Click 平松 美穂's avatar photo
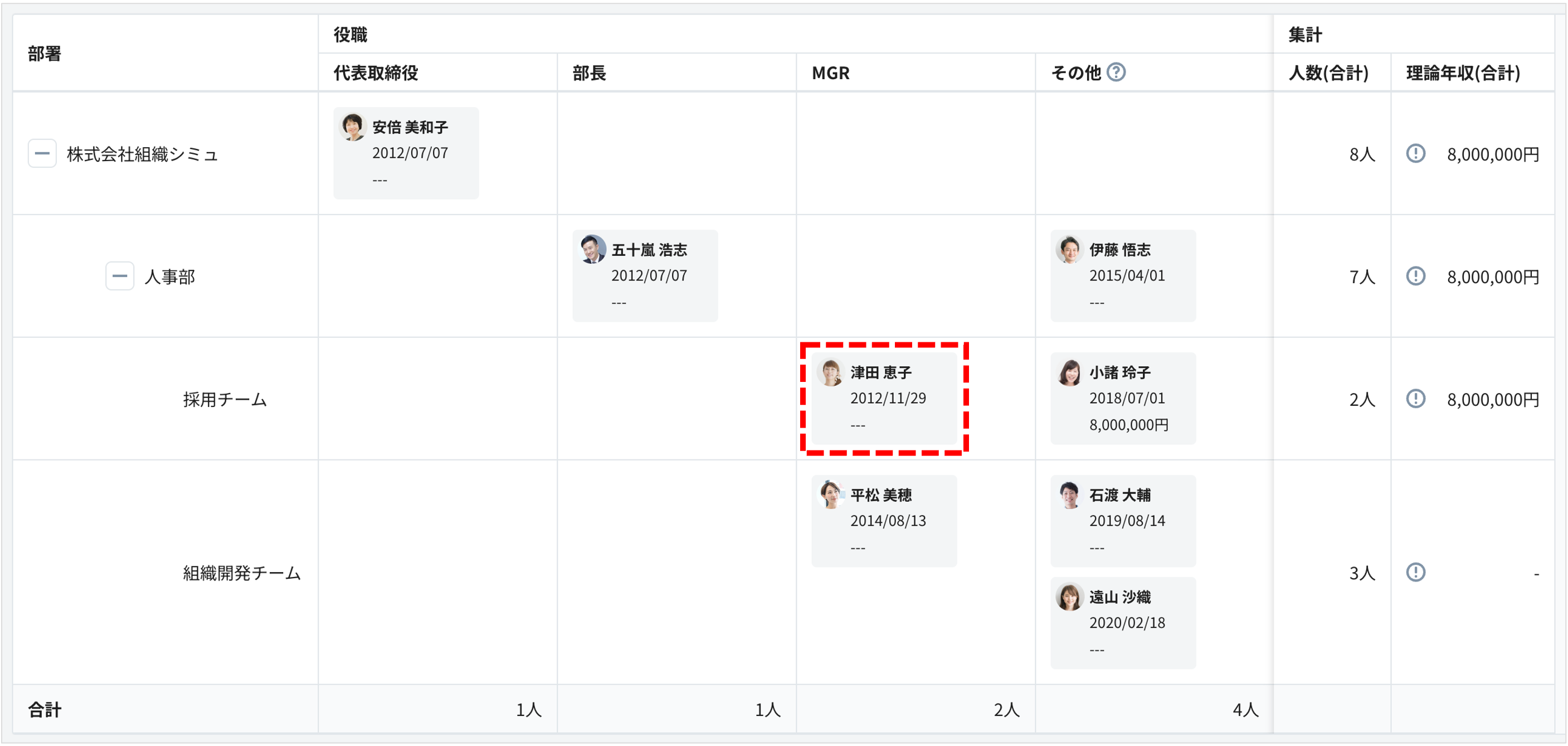1568x746 pixels. point(830,495)
